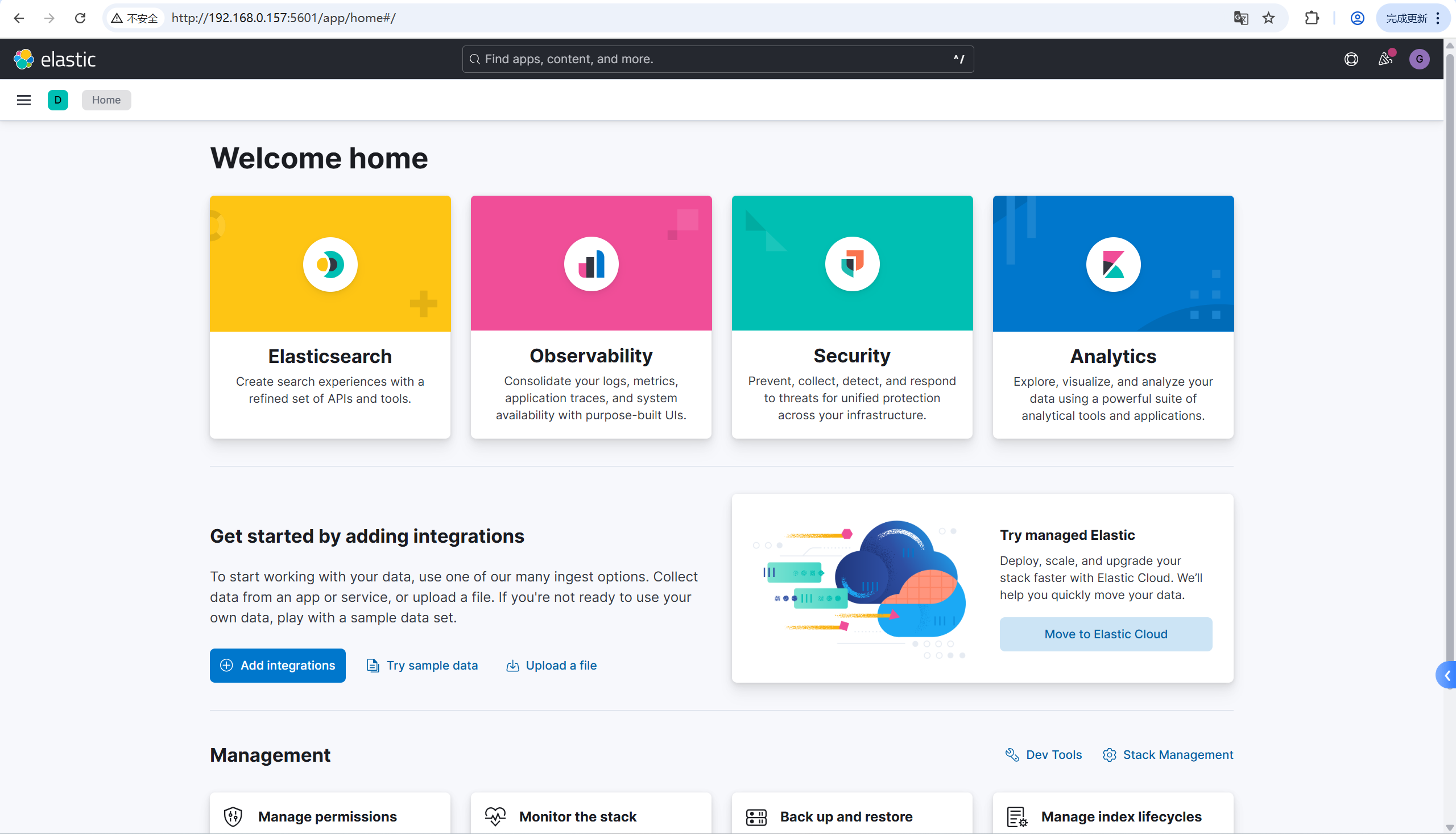This screenshot has height=834, width=1456.
Task: Click Move to Elastic Cloud
Action: click(1105, 634)
